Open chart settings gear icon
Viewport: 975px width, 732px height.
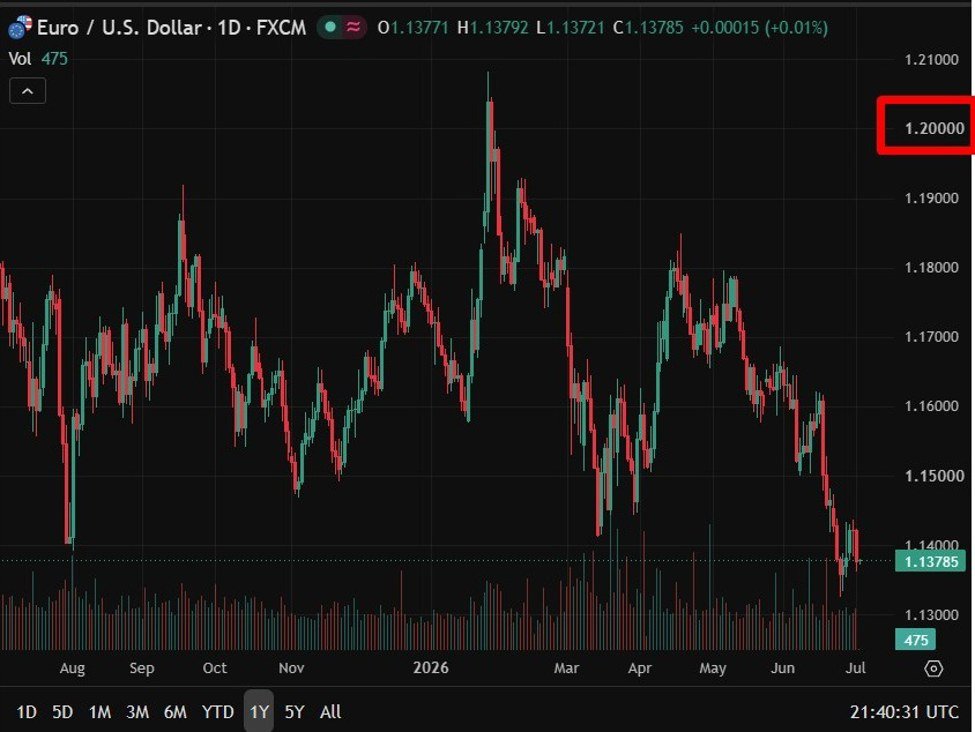coord(933,669)
